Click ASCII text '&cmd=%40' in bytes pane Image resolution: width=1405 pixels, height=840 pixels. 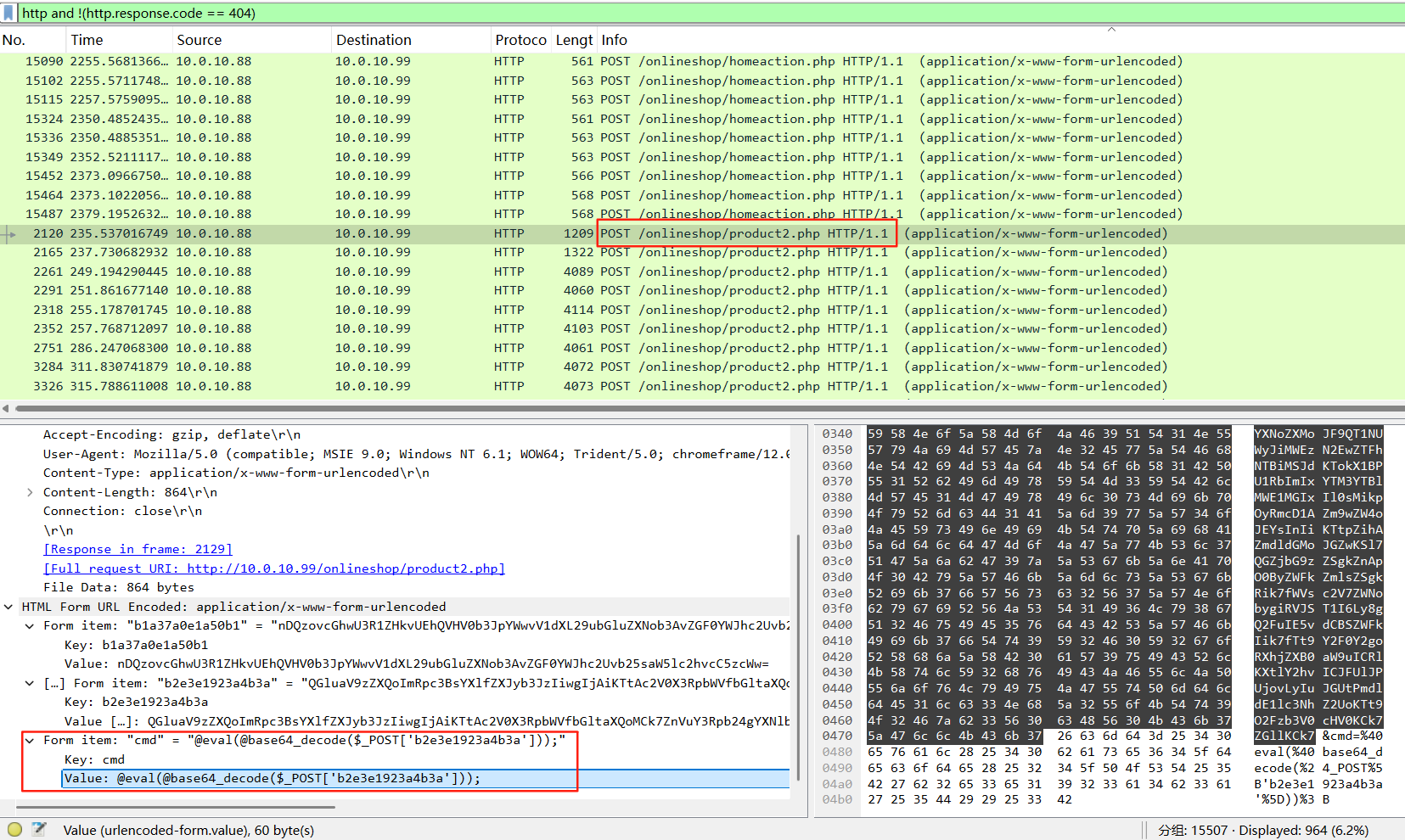tap(1352, 736)
